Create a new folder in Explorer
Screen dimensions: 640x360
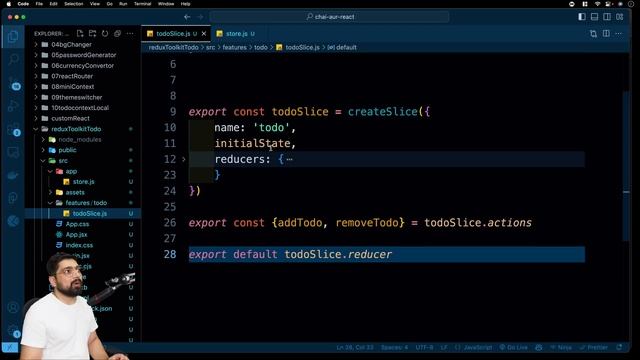93,33
